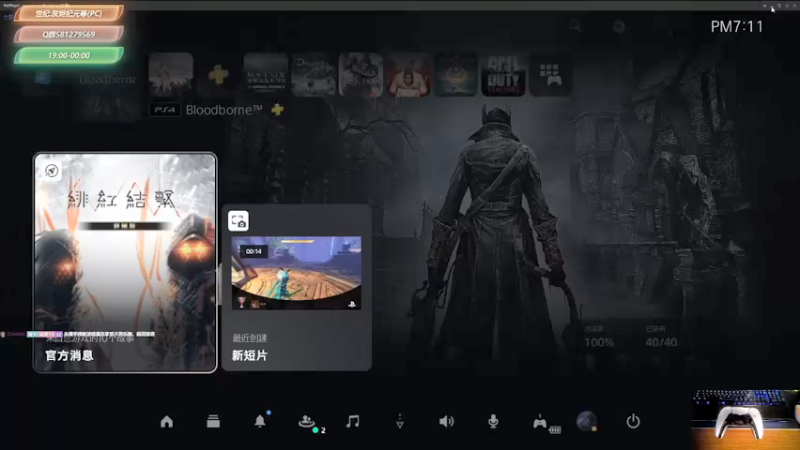This screenshot has width=800, height=450.
Task: Click the 100% progress value
Action: [x=599, y=342]
